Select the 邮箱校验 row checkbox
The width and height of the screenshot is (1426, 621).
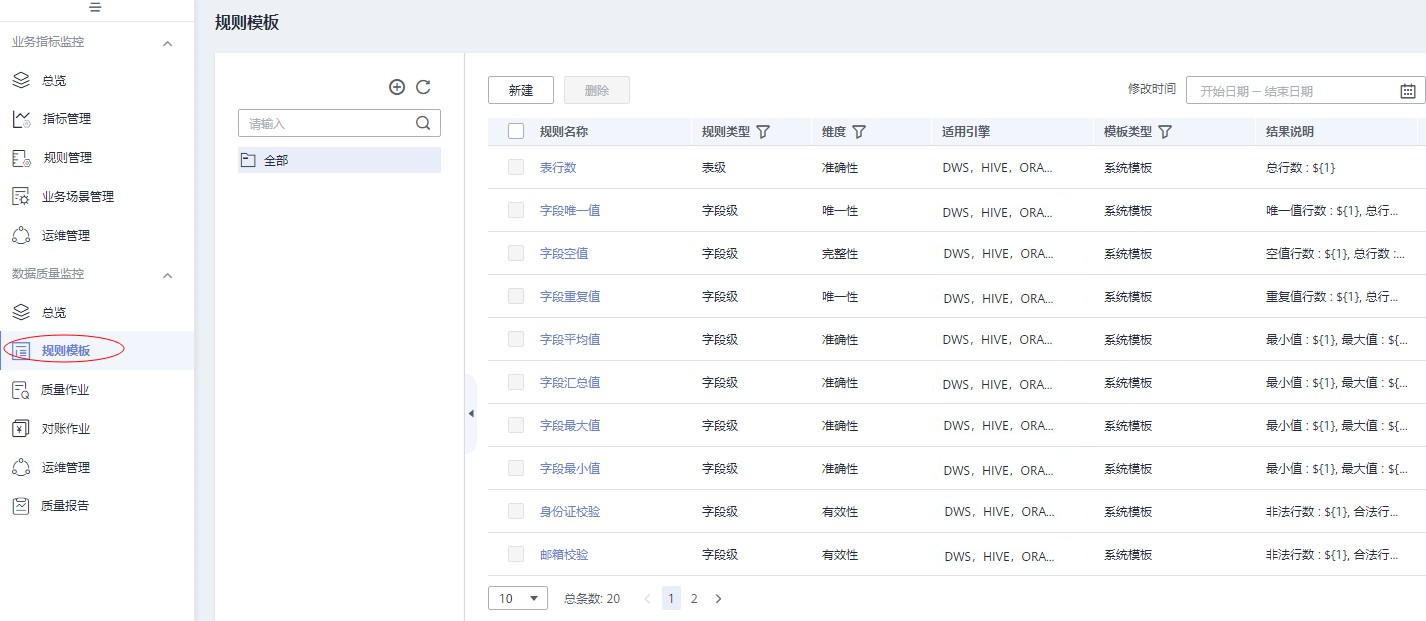[x=515, y=554]
